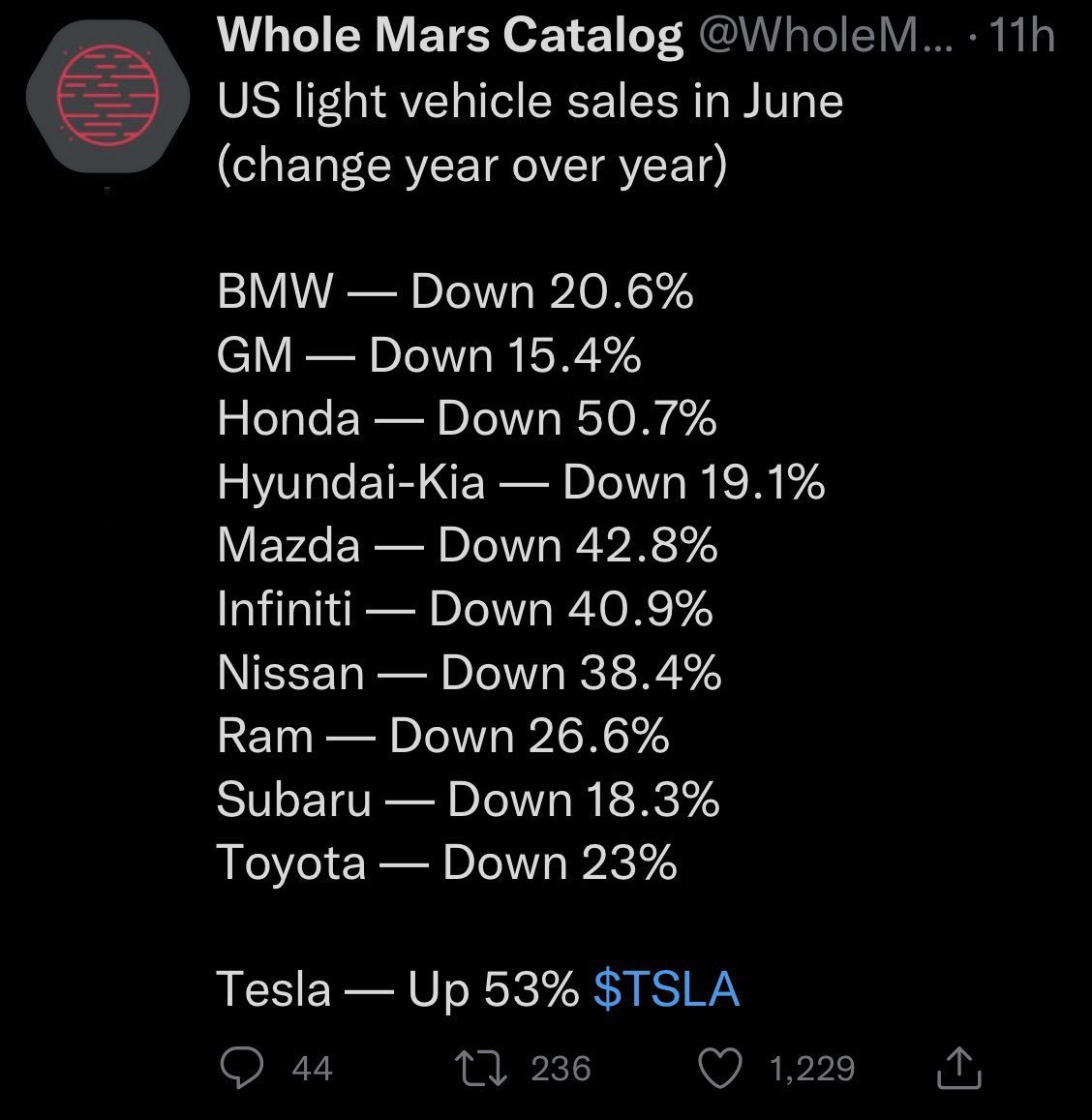Click the 'Honda — Down 50.7%' line

pos(467,418)
